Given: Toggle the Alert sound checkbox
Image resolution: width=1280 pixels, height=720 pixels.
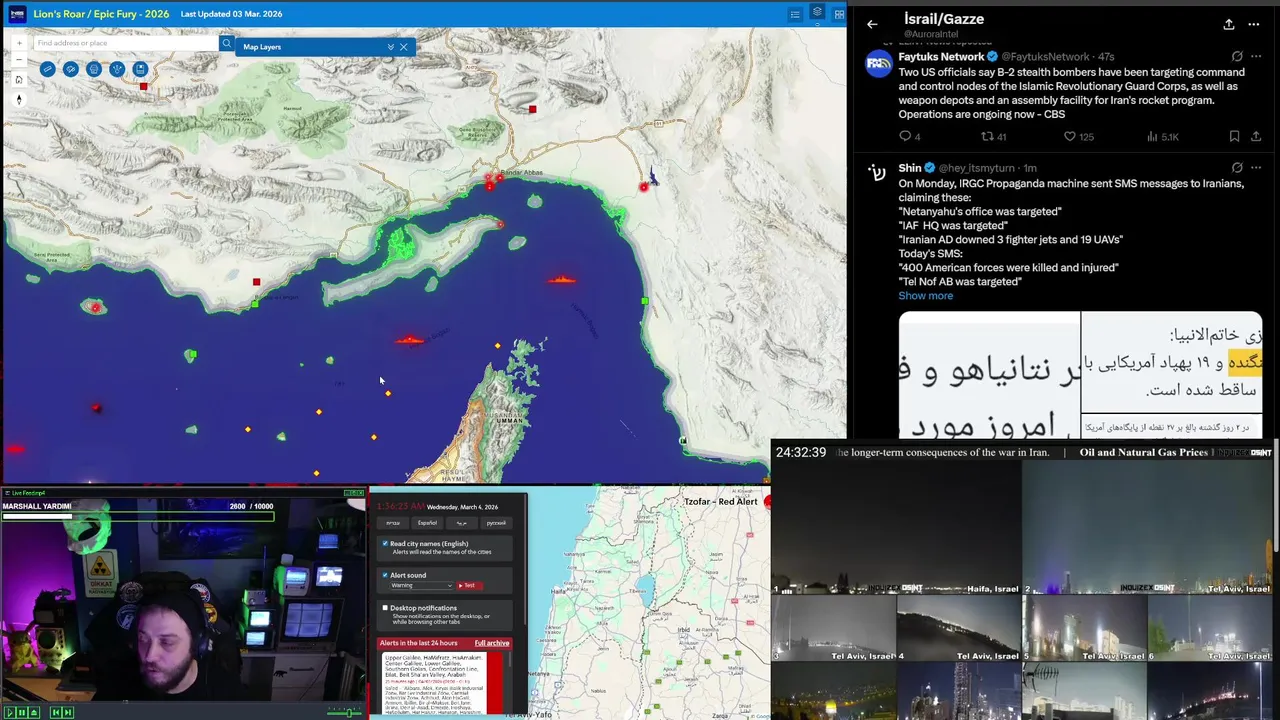Looking at the screenshot, I should (385, 575).
